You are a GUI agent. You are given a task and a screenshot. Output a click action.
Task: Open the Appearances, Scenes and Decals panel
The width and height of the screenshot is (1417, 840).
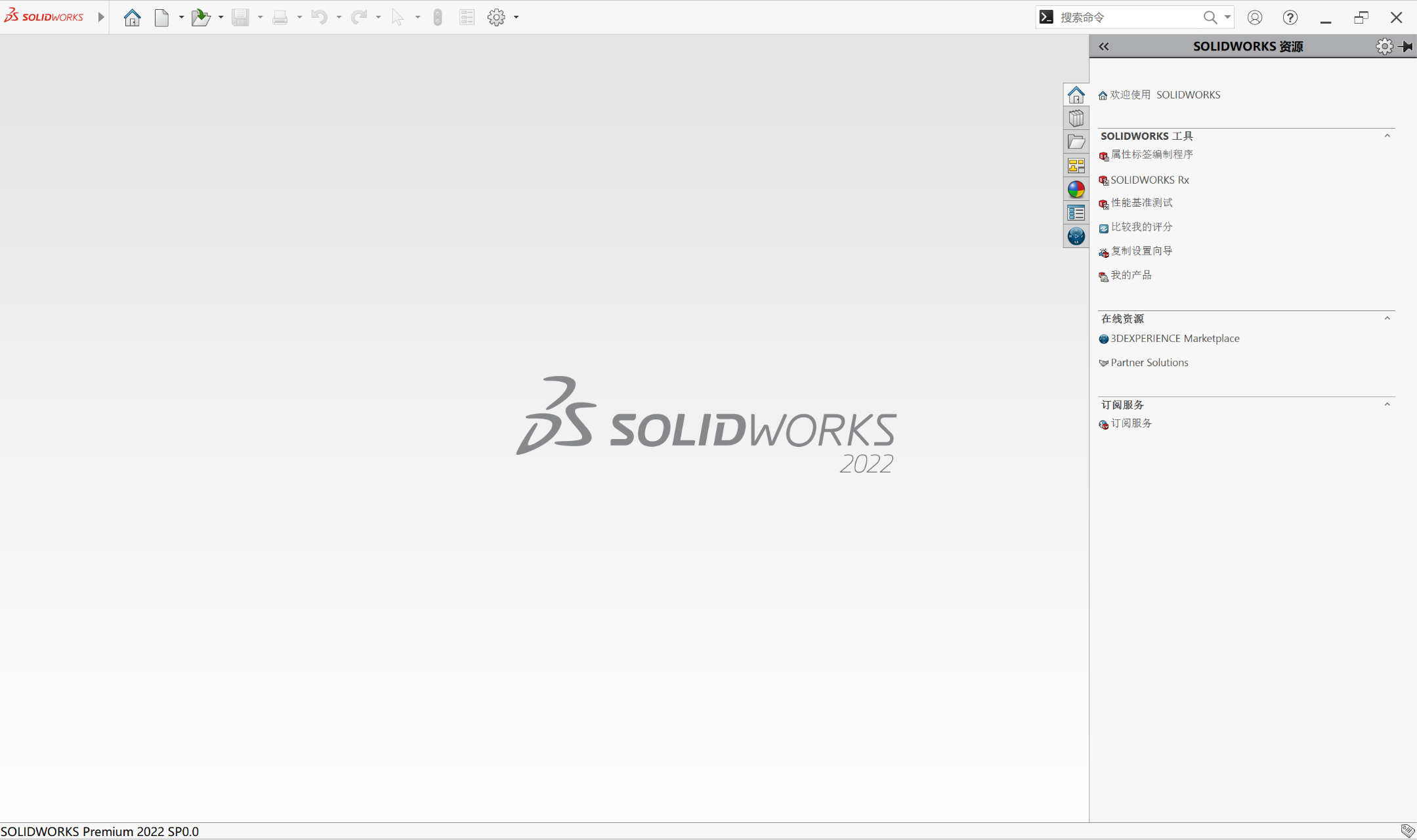point(1076,188)
